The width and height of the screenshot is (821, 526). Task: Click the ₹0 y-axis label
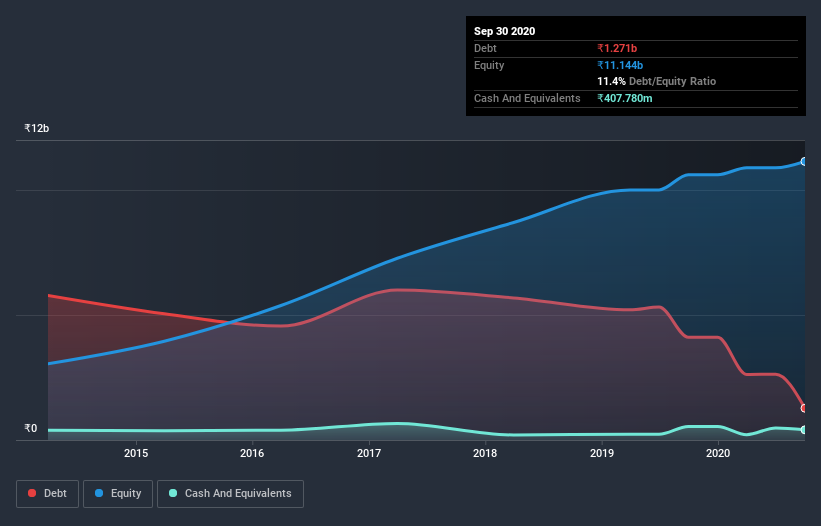(31, 428)
